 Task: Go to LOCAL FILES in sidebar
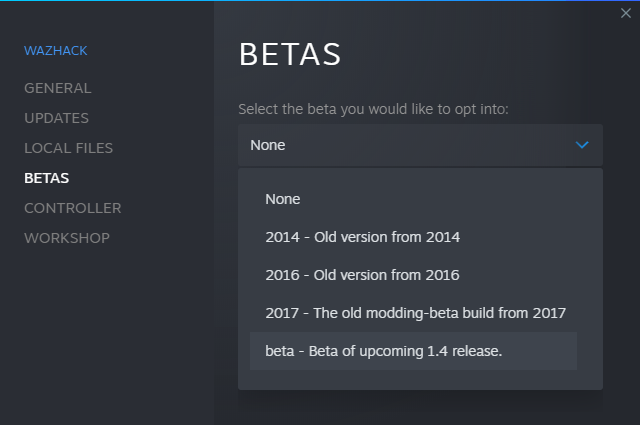coord(68,148)
